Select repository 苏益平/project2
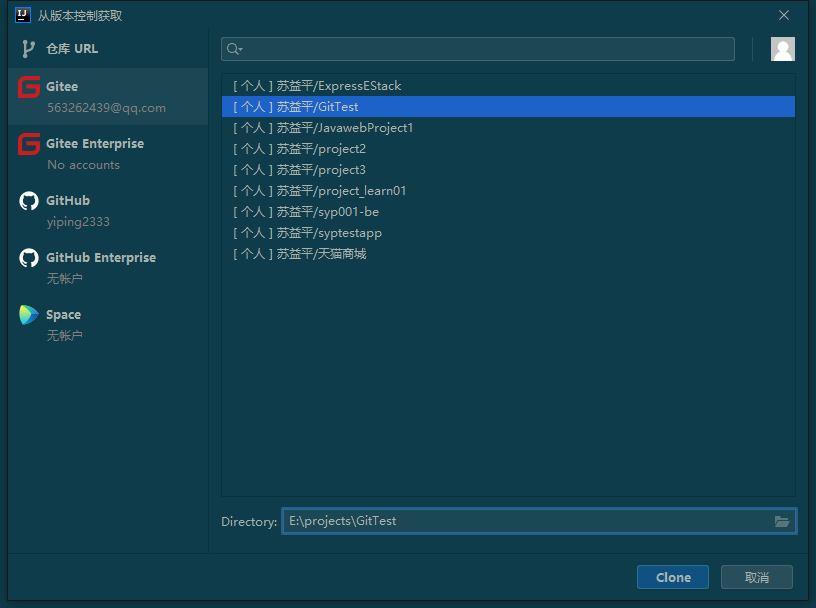816x608 pixels. click(508, 149)
